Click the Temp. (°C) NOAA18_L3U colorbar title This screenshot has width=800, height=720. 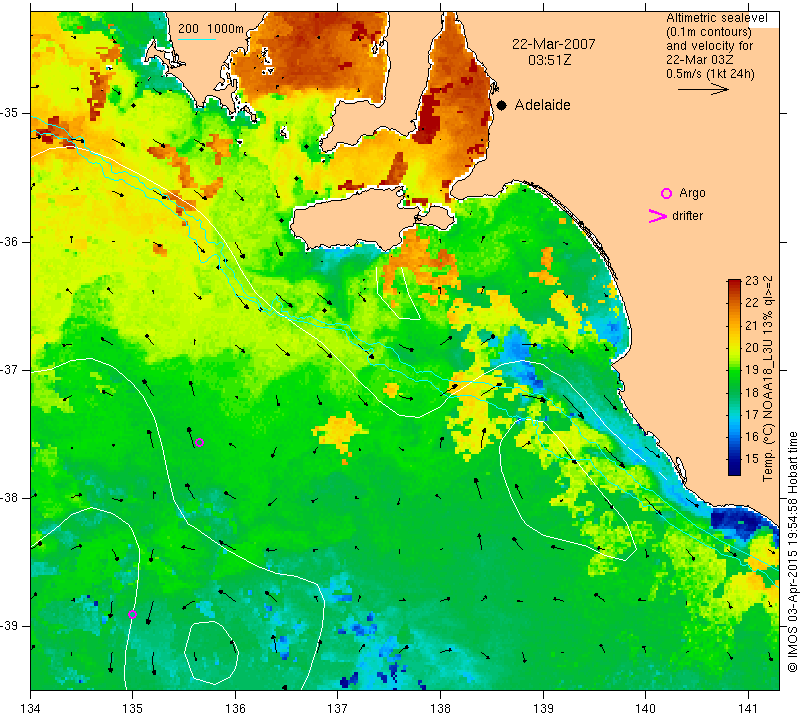pos(768,378)
